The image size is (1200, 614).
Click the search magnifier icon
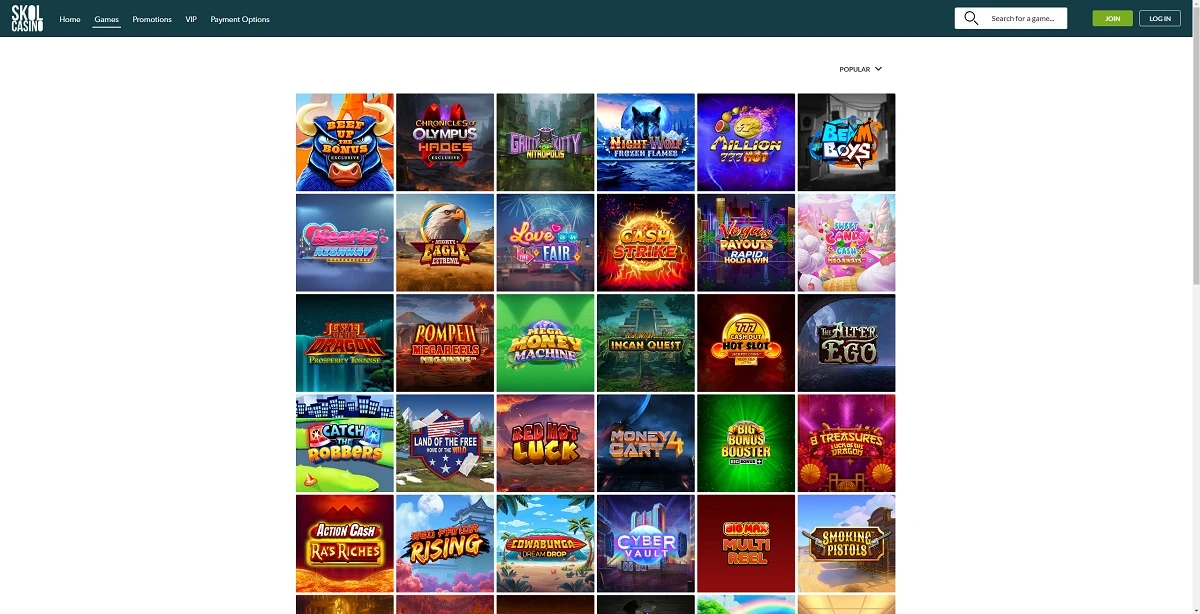coord(971,18)
